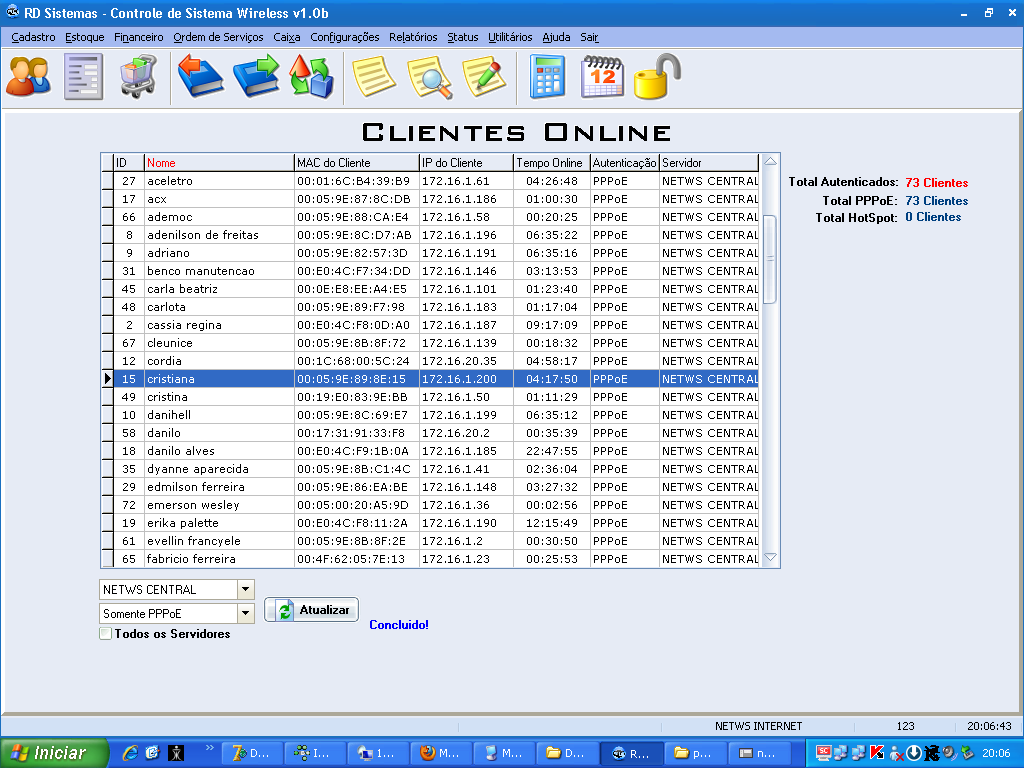
Task: Click the Tempo Online column header
Action: pos(552,163)
